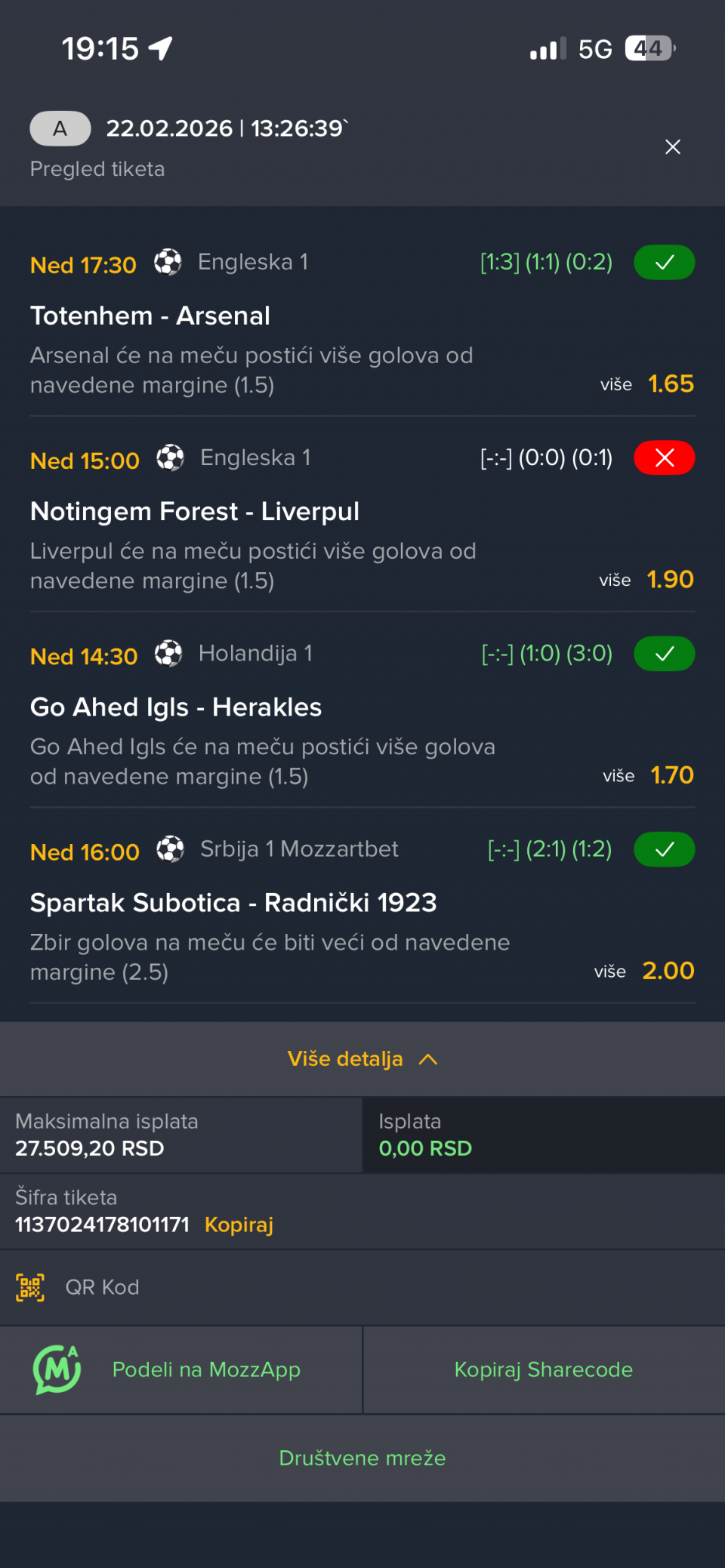The image size is (725, 1568).
Task: Open the Totenhem - Arsenal match title
Action: [150, 316]
